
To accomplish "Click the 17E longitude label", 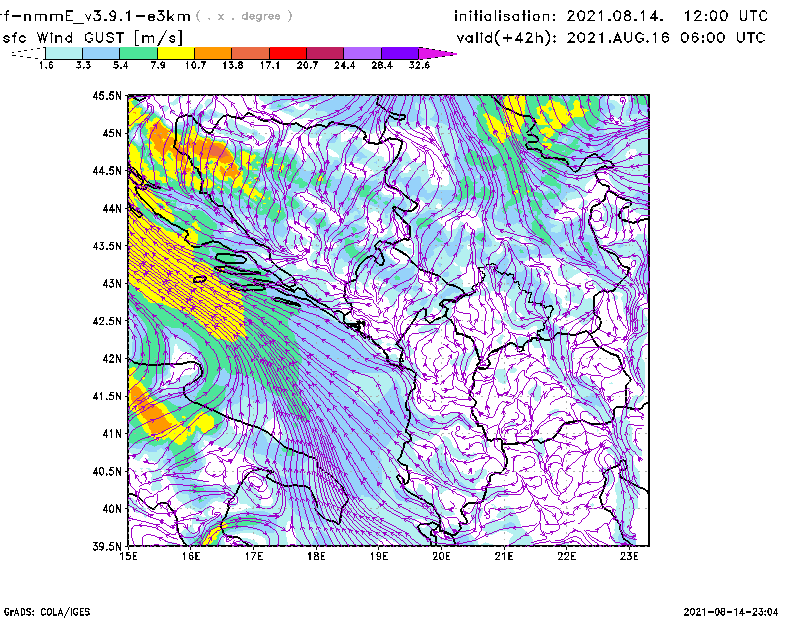I will [254, 556].
